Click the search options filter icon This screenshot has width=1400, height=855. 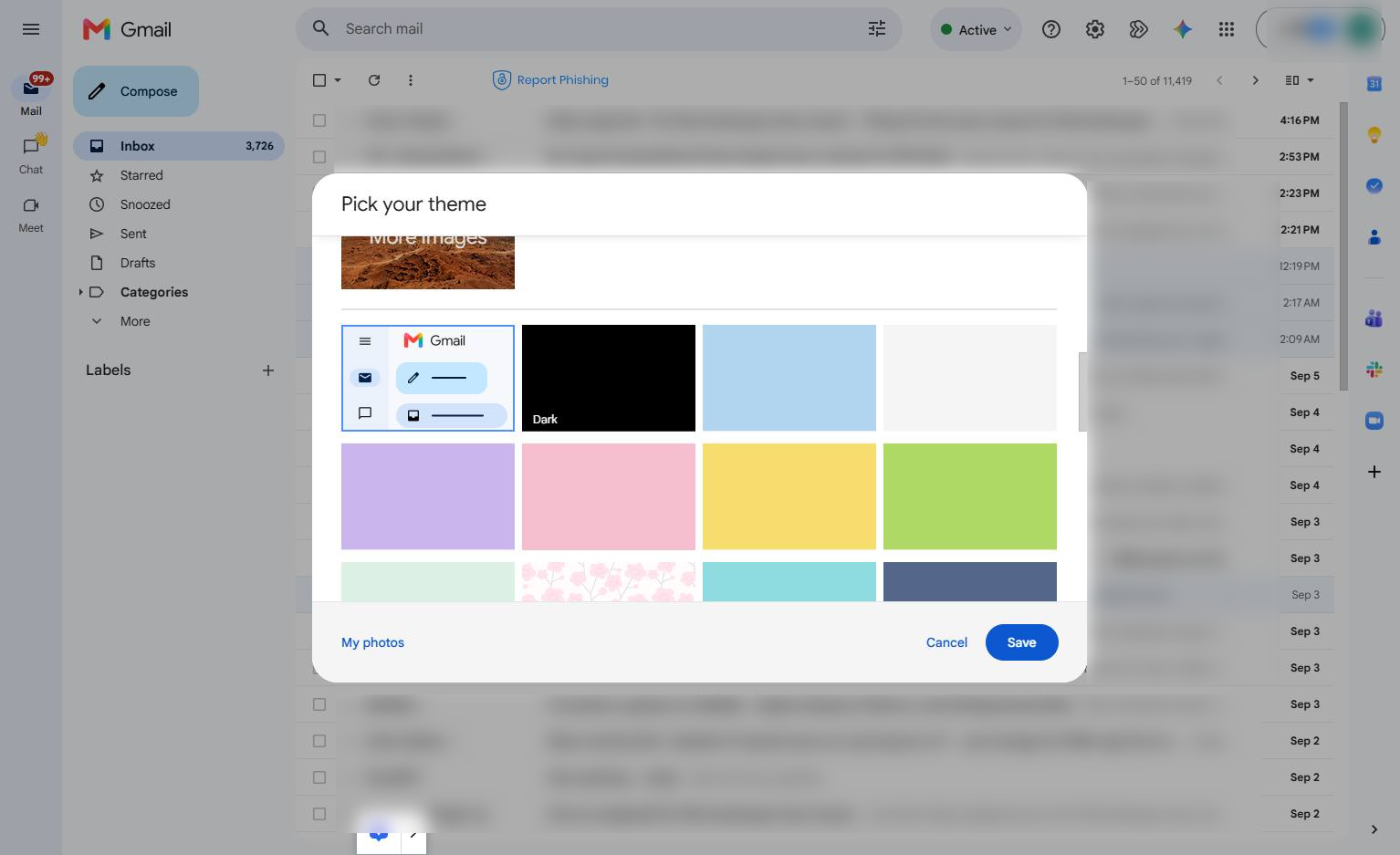coord(877,29)
